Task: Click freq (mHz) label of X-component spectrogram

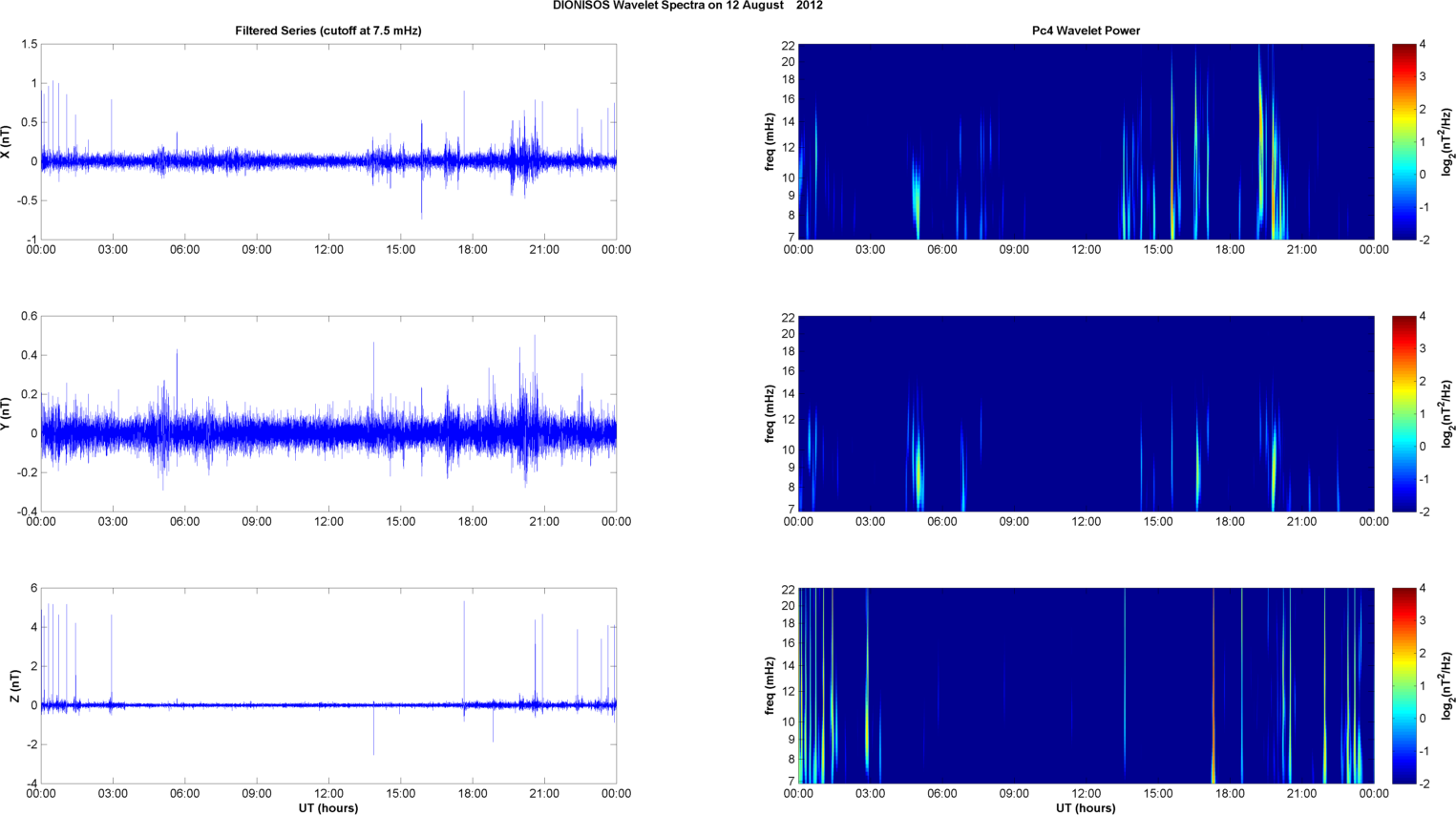Action: (770, 142)
